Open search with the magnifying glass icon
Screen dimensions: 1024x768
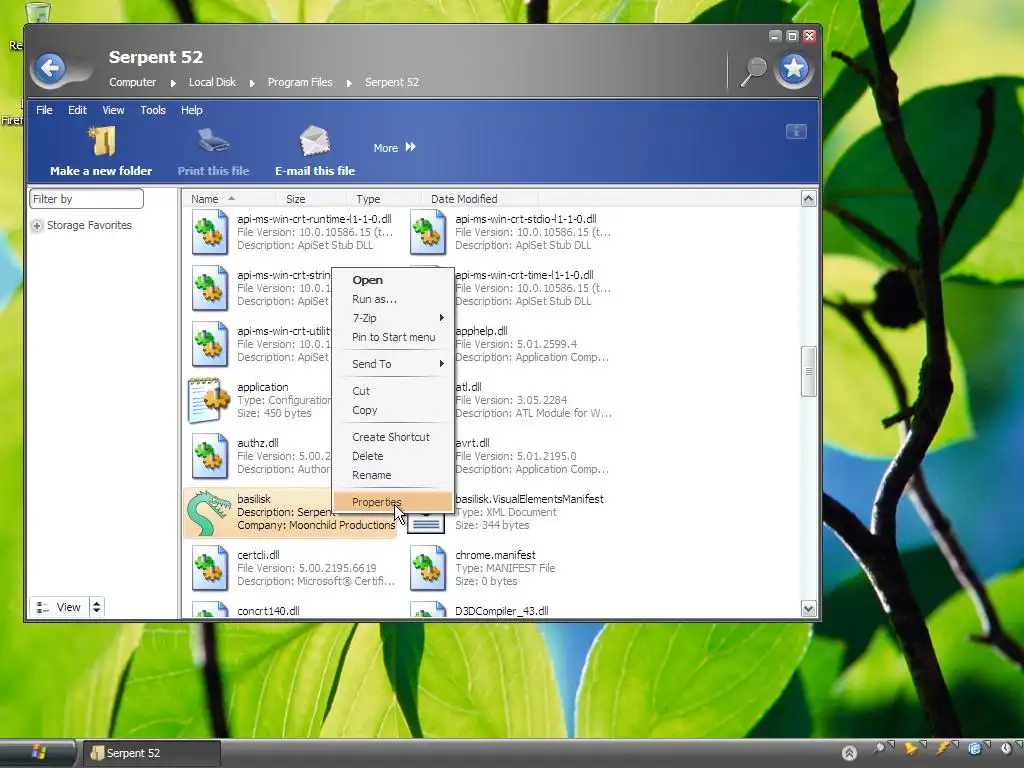coord(754,71)
